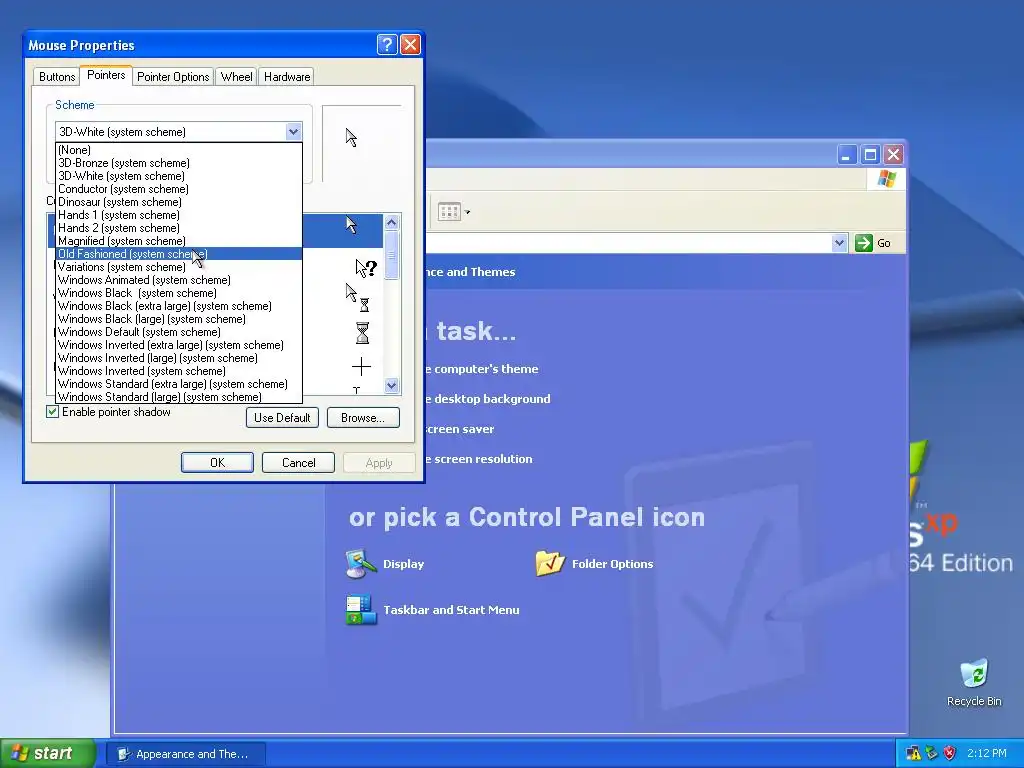The height and width of the screenshot is (768, 1024).
Task: Choose the Dinosaur system scheme
Action: click(x=178, y=202)
